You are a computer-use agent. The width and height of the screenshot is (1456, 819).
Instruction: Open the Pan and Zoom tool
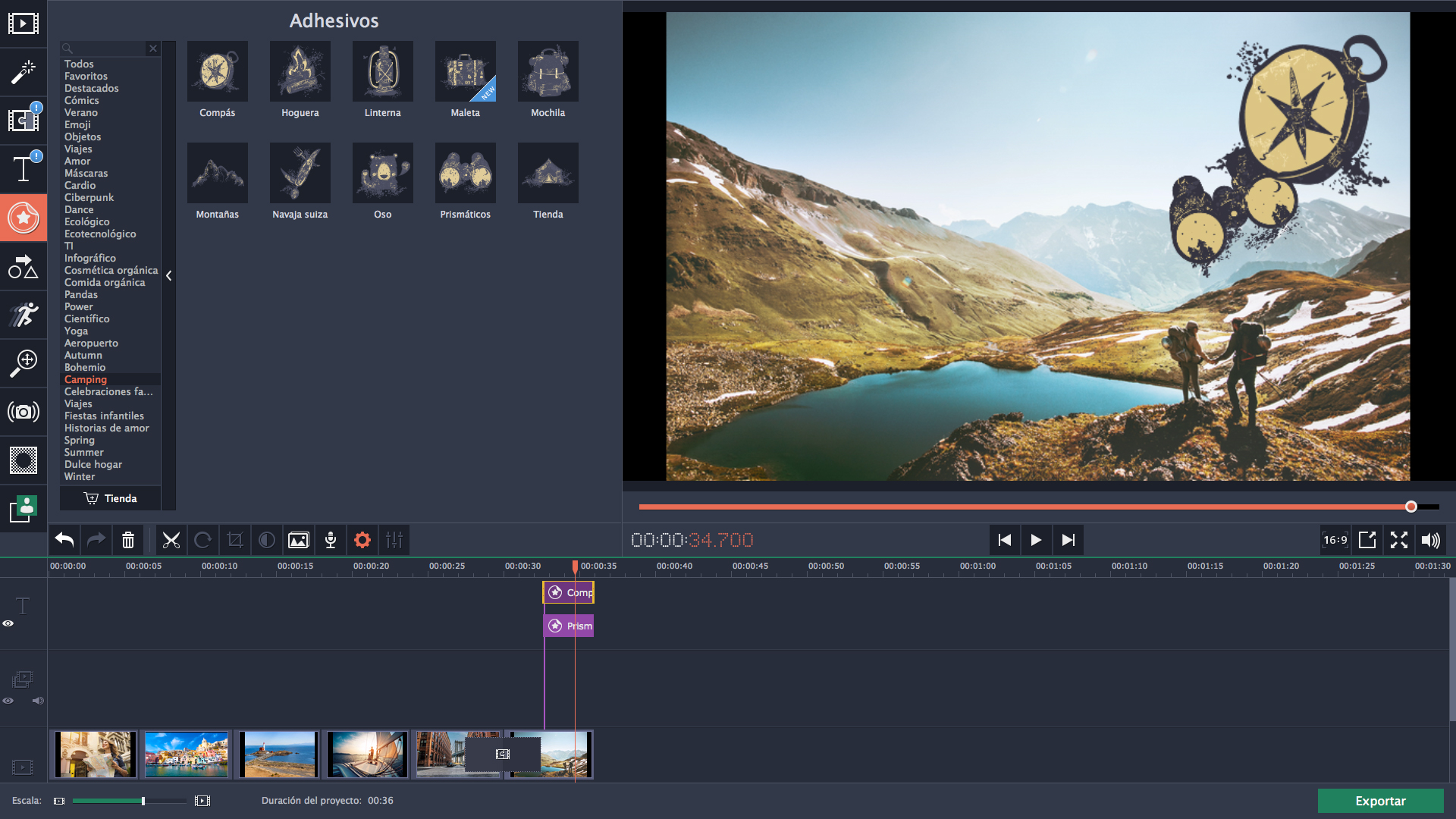pyautogui.click(x=23, y=363)
